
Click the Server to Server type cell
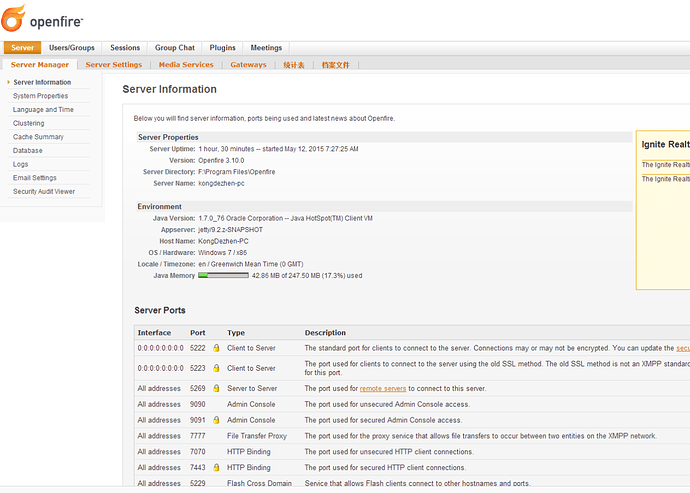[252, 388]
